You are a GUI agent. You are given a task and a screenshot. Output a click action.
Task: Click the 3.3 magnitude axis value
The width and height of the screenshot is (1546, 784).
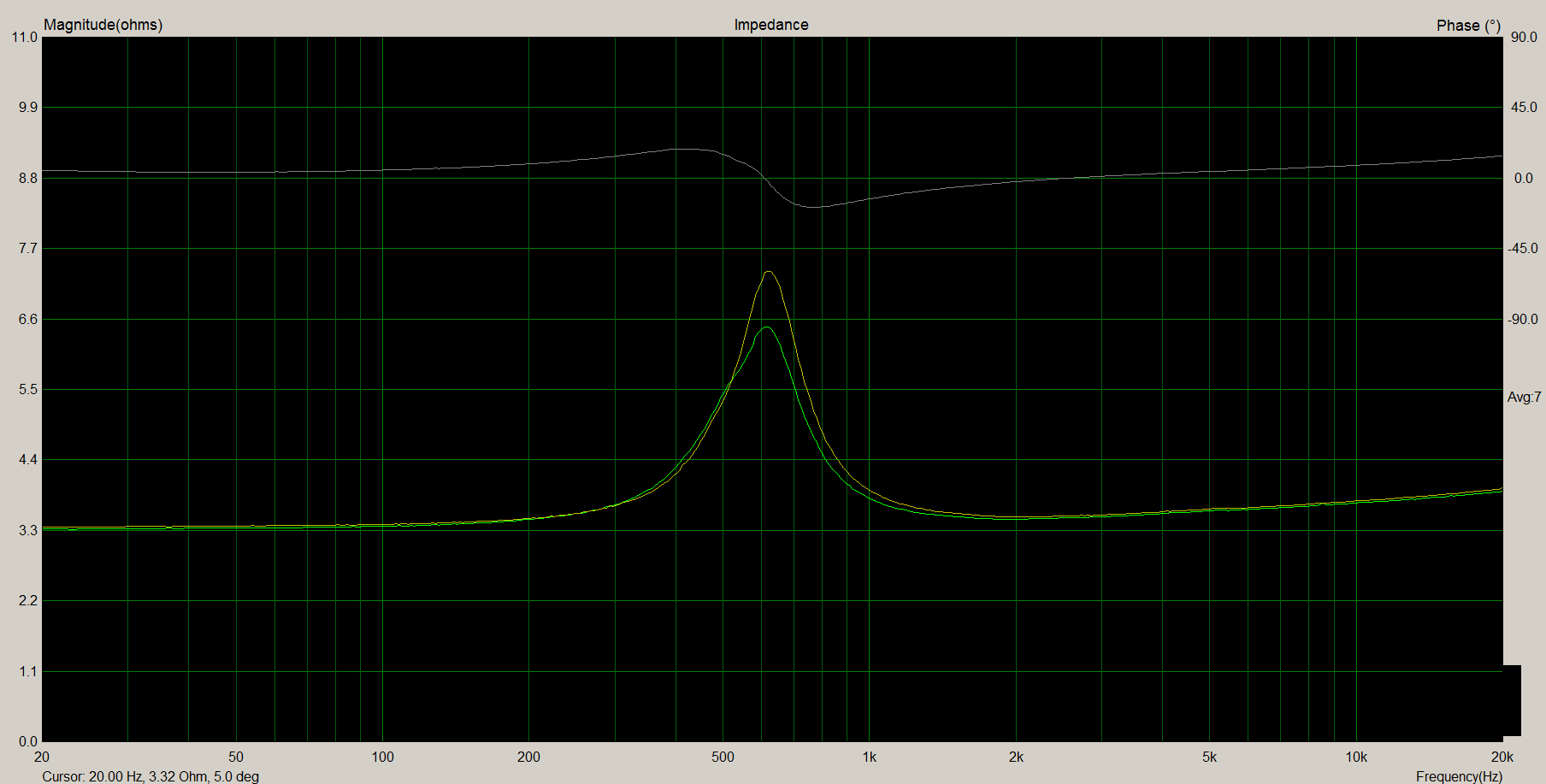coord(28,530)
